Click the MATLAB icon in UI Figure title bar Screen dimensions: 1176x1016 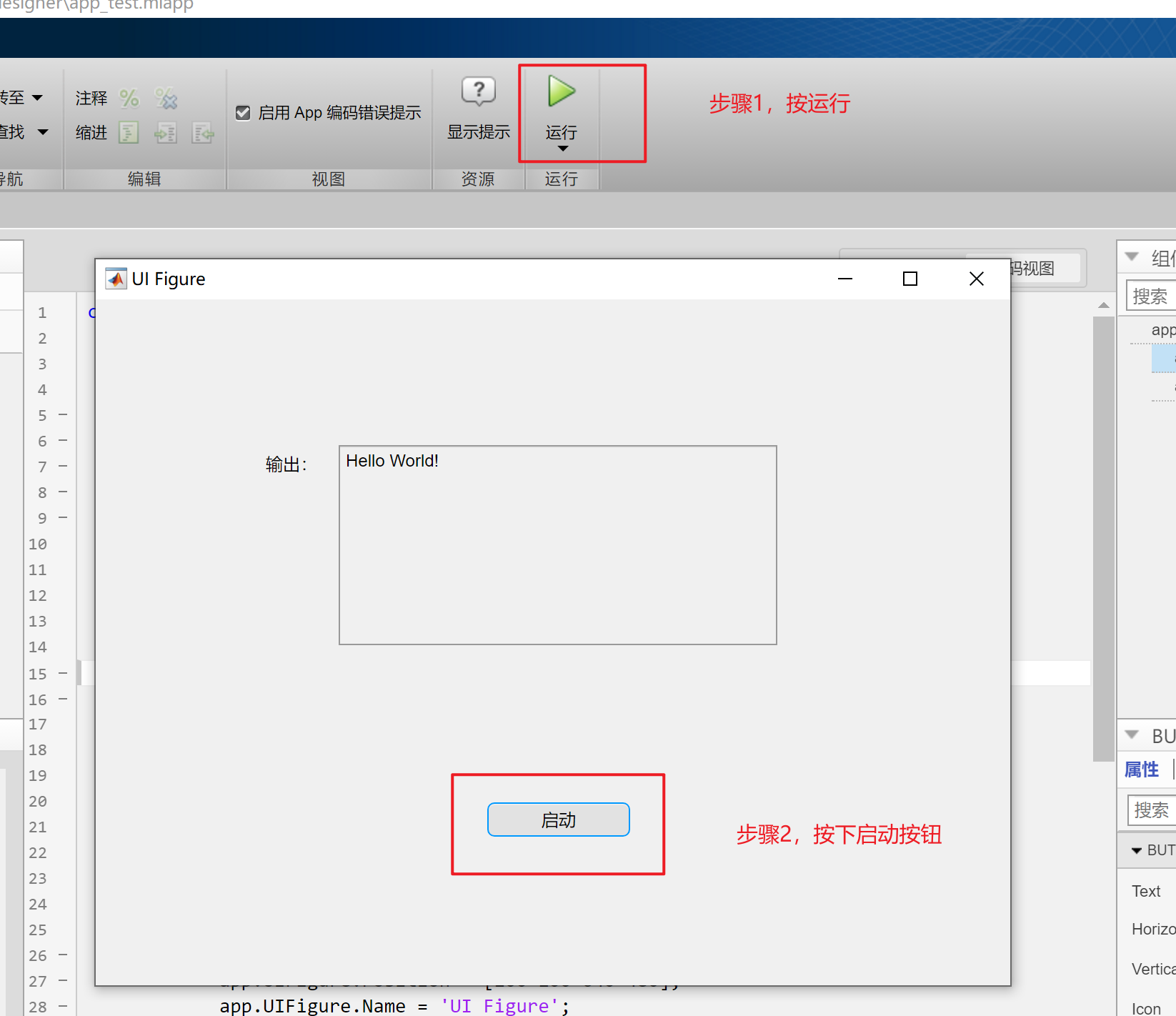[x=115, y=279]
